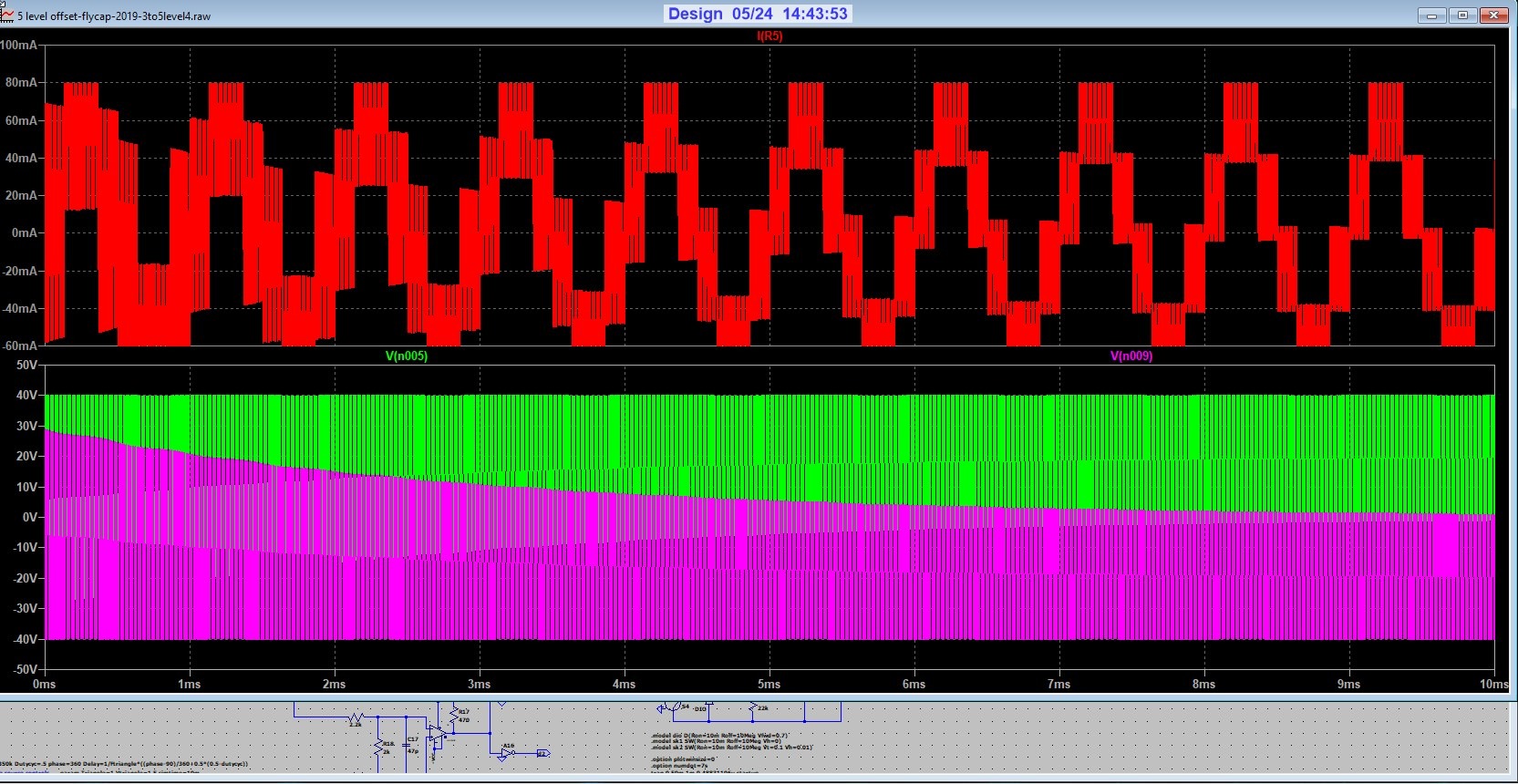Select the 2.2k resistor in the schematic
Viewport: 1518px width, 784px height.
pyautogui.click(x=356, y=717)
